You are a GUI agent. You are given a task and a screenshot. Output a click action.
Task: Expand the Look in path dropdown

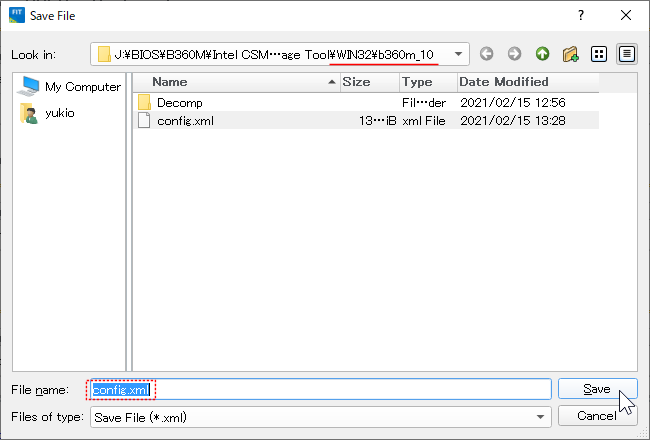point(458,54)
